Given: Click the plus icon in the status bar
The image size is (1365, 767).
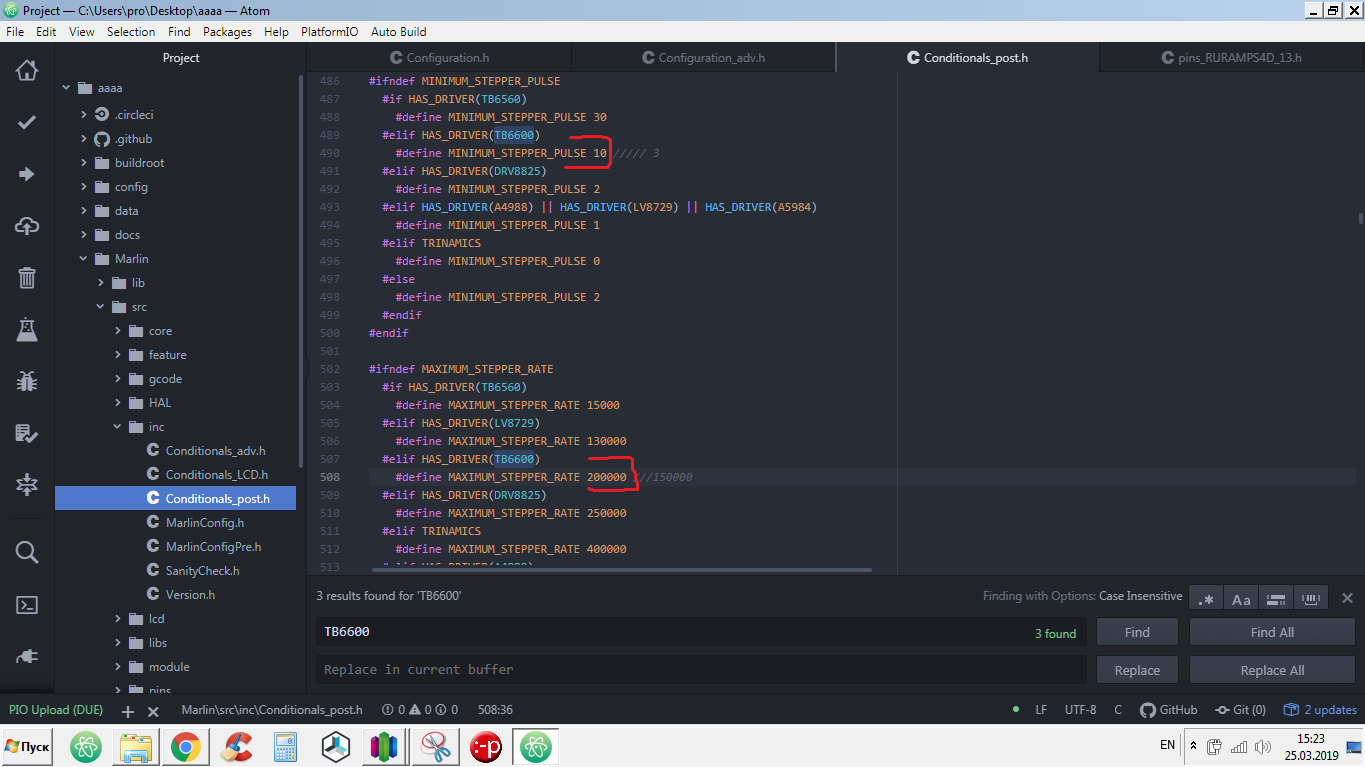Looking at the screenshot, I should pos(127,712).
